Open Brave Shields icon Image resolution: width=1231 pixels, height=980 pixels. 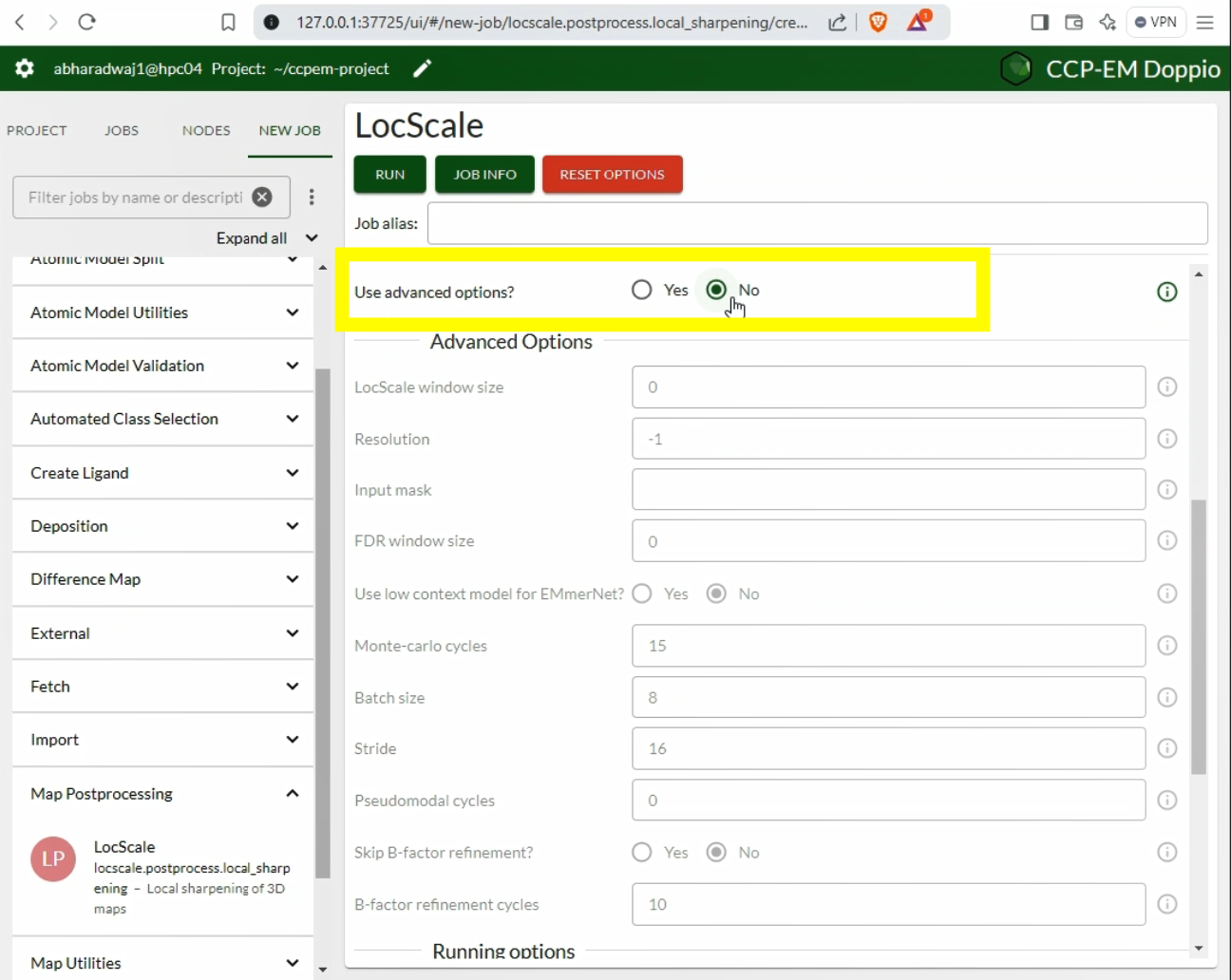(878, 22)
